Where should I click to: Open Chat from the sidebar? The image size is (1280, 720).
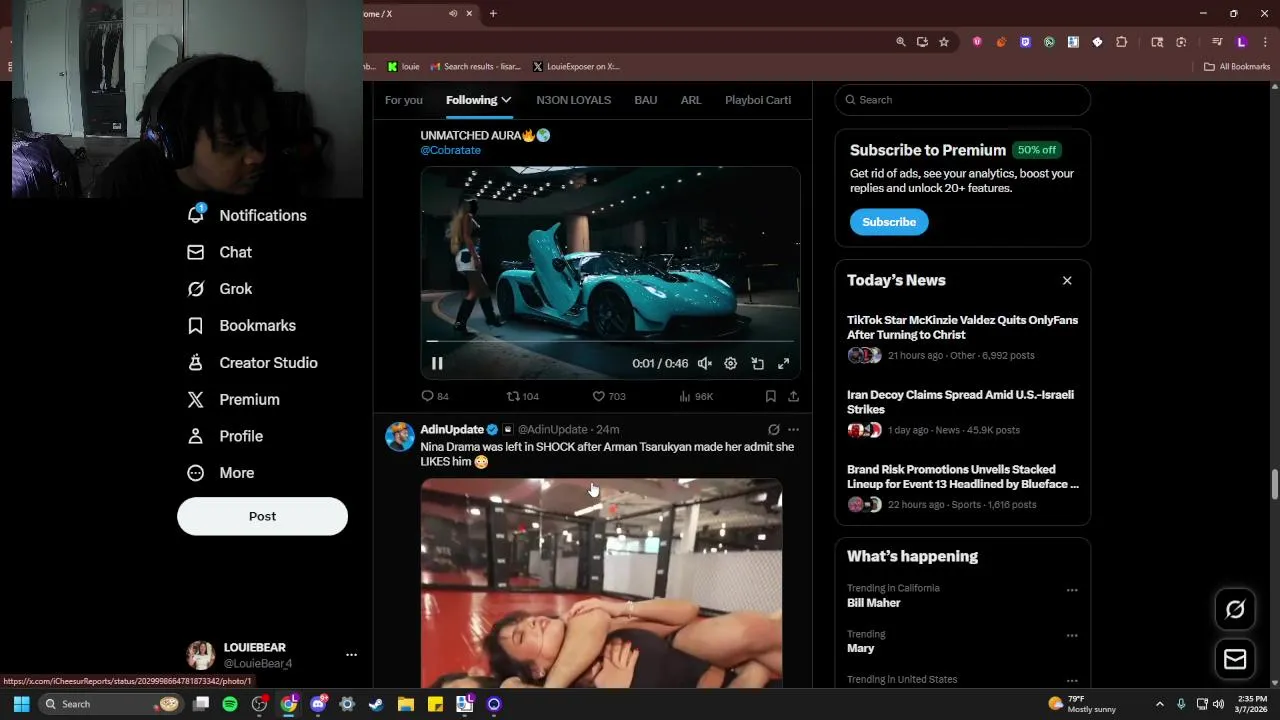(220, 252)
